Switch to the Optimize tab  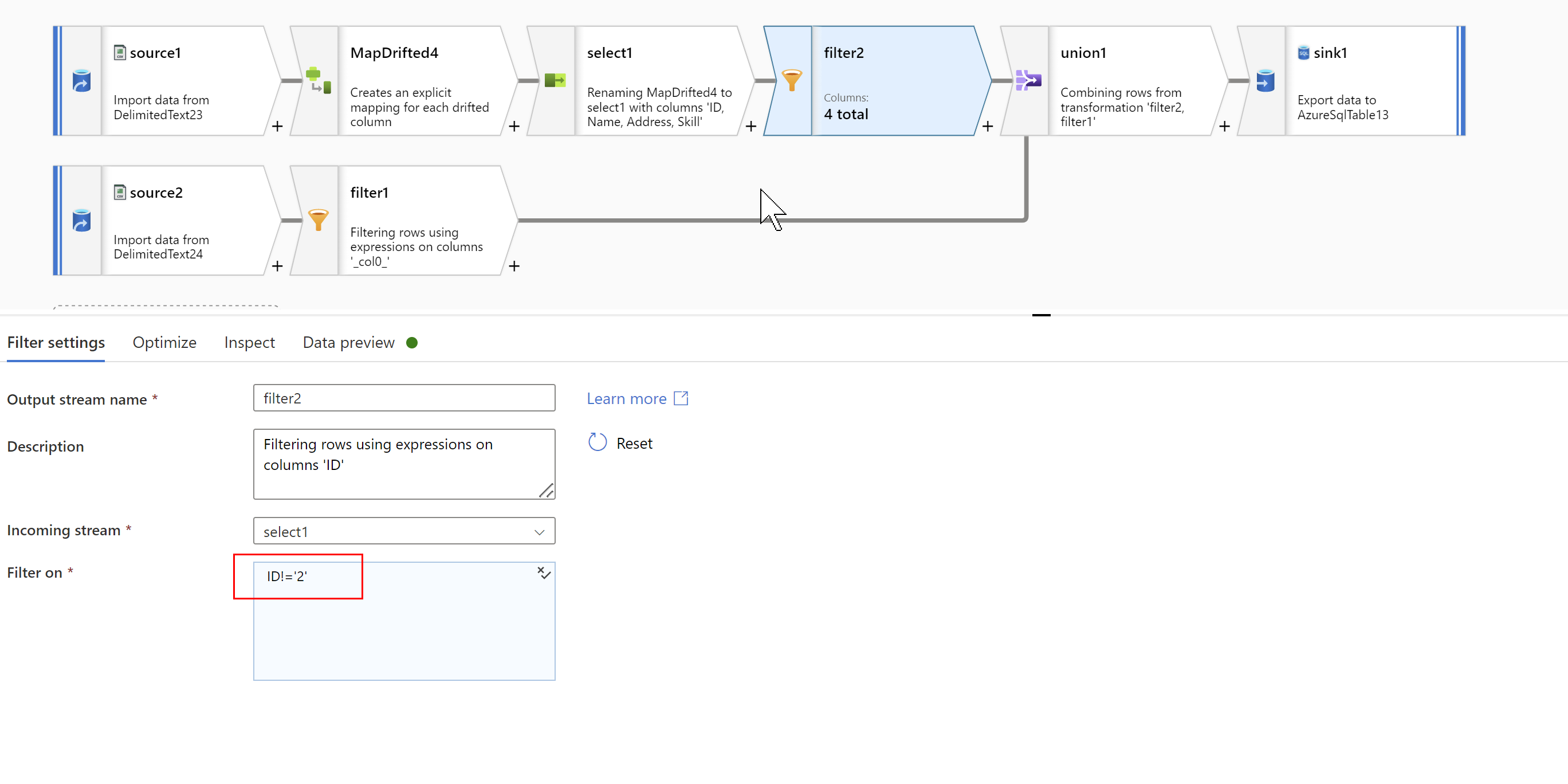[x=164, y=343]
